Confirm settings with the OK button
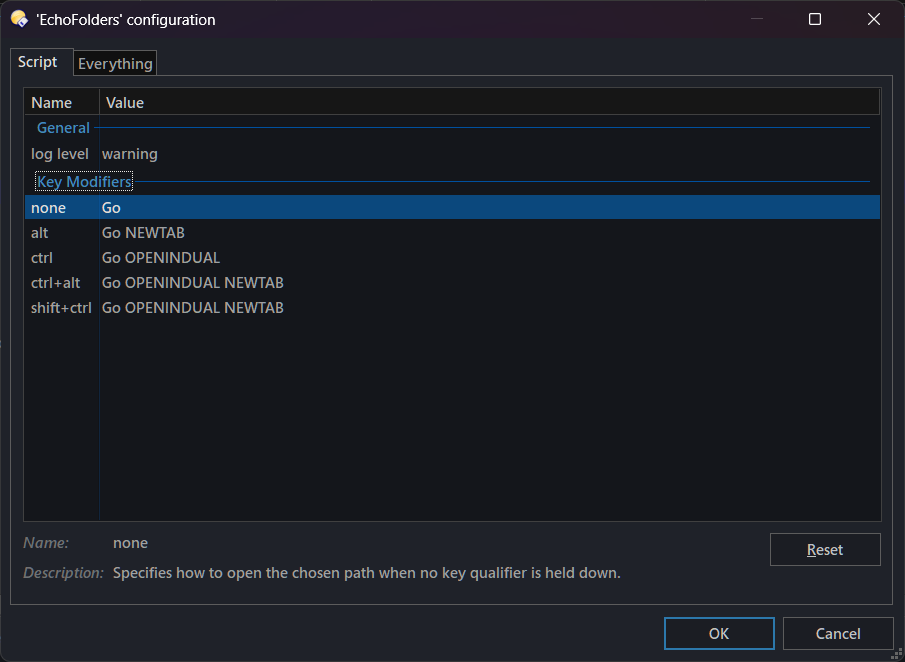 [x=718, y=633]
